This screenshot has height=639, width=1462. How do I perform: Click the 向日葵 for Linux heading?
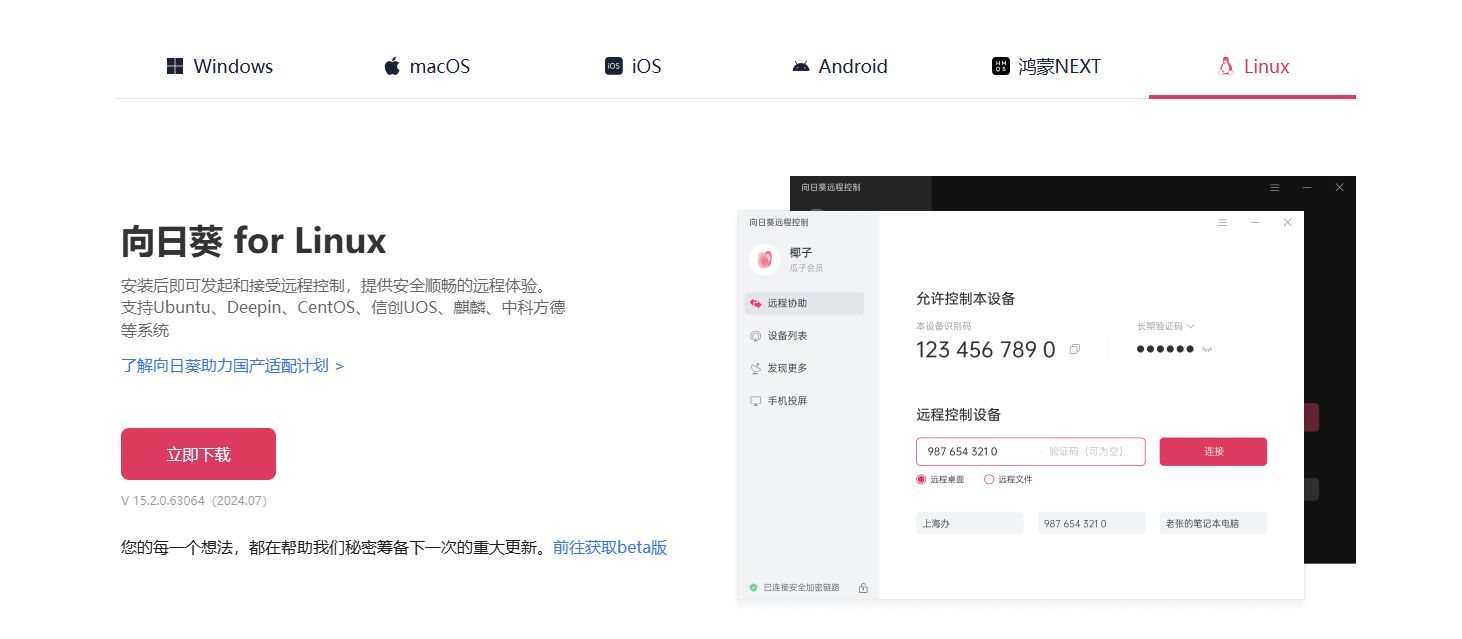(253, 241)
